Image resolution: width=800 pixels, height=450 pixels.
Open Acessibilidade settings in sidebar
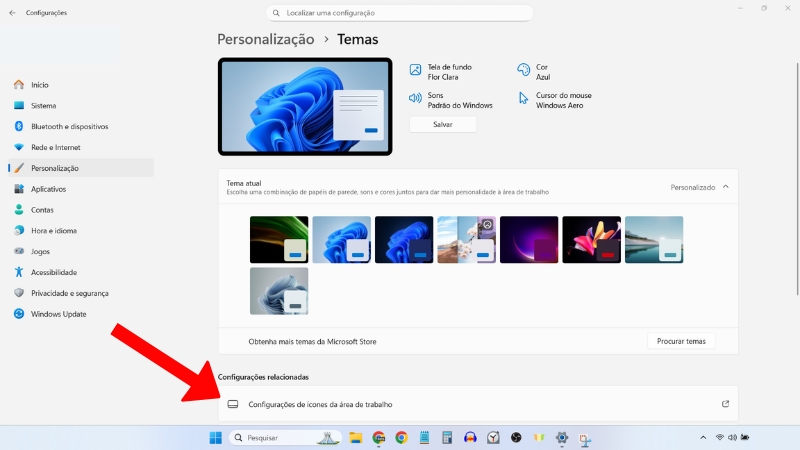pos(53,272)
